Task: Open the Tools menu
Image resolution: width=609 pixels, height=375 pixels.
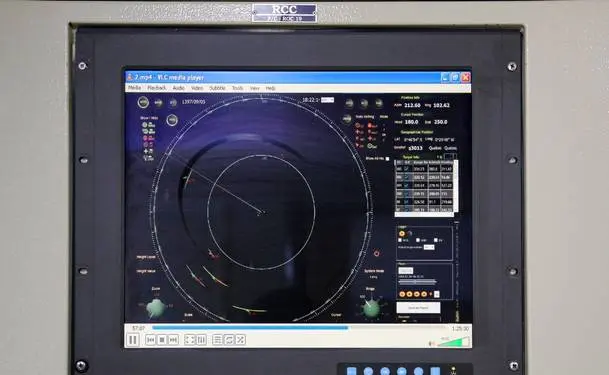Action: tap(237, 89)
